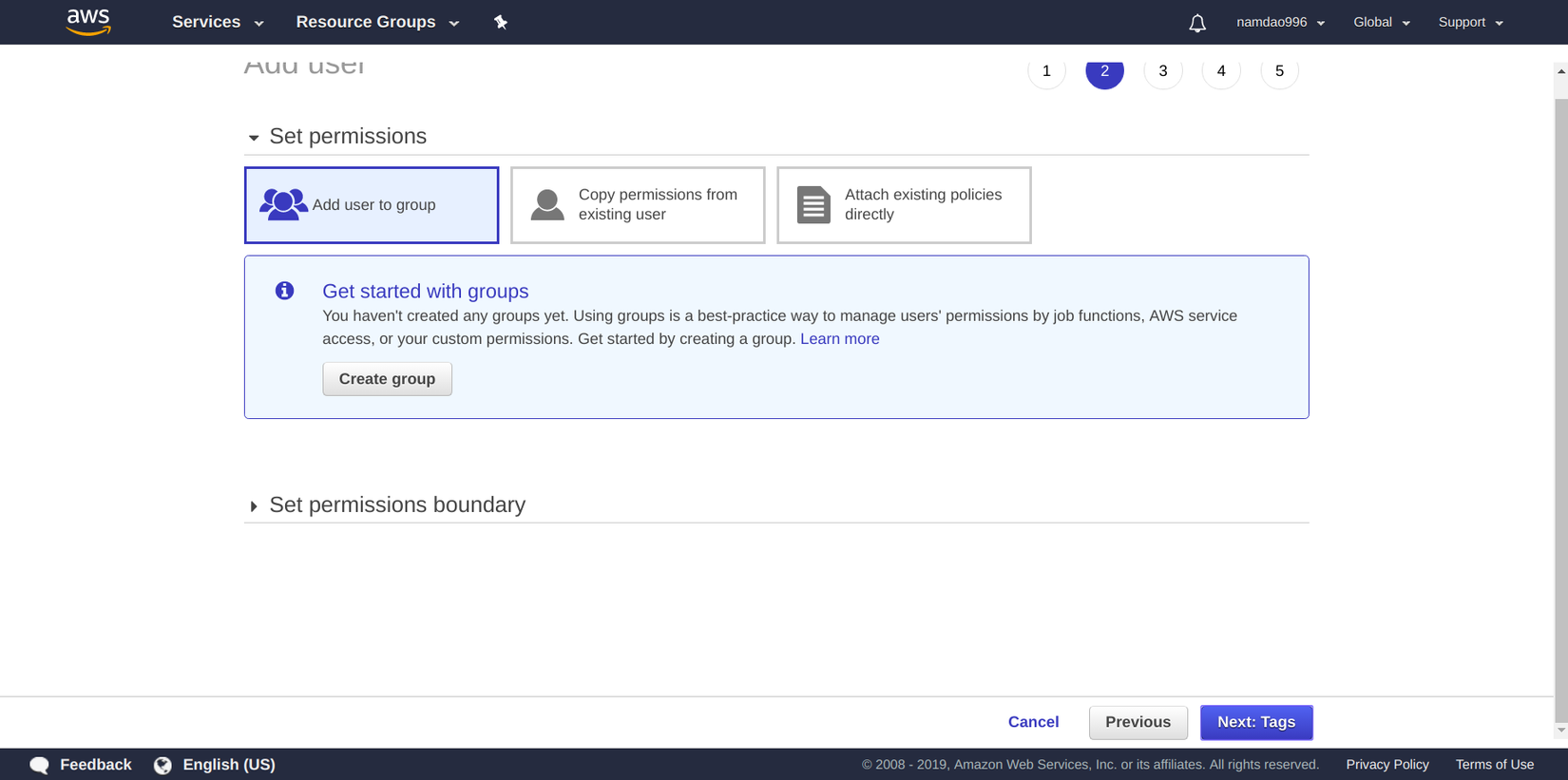The width and height of the screenshot is (1568, 780).
Task: Open the AWS logo home link
Action: 88,22
